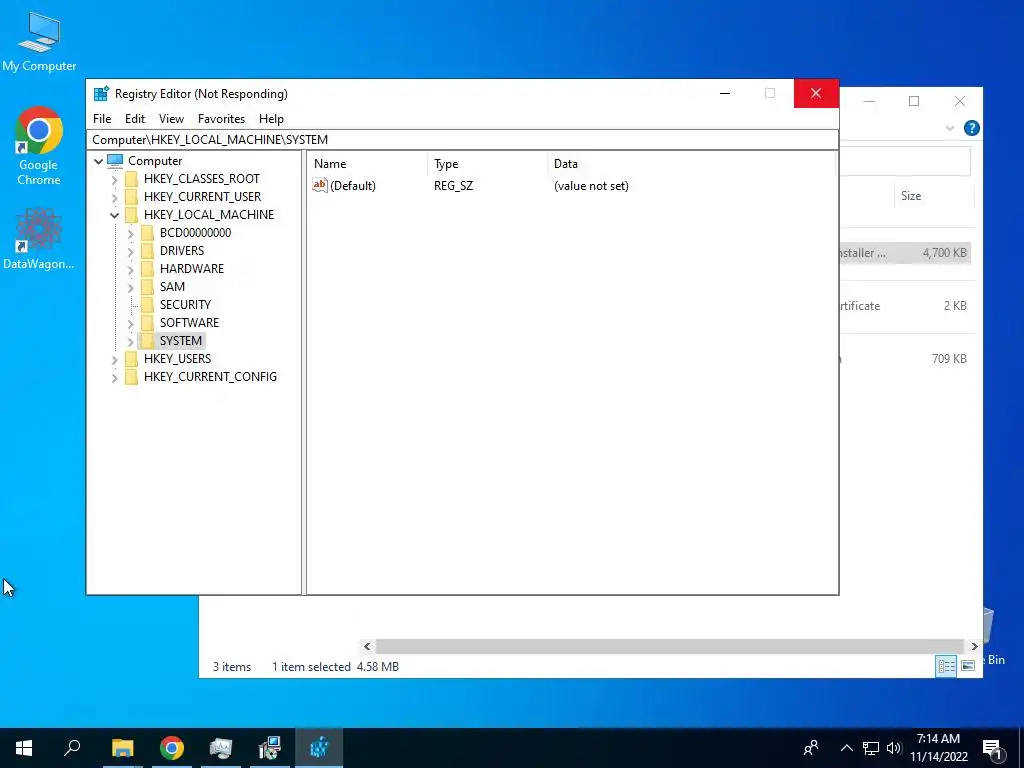
Task: Select the 4,700 KB installer file row
Action: click(x=905, y=253)
